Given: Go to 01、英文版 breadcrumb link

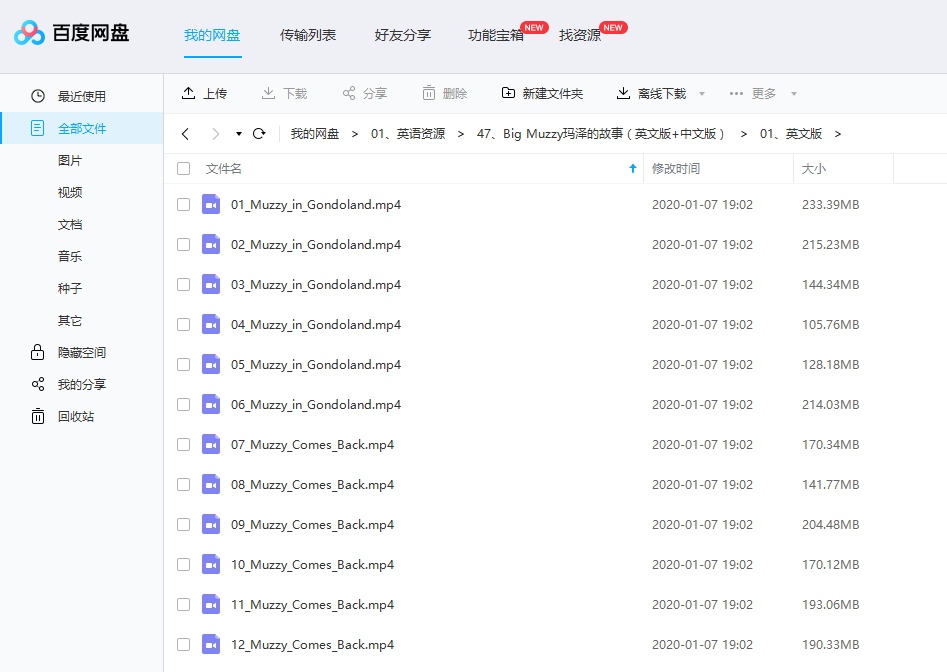Looking at the screenshot, I should pyautogui.click(x=791, y=133).
